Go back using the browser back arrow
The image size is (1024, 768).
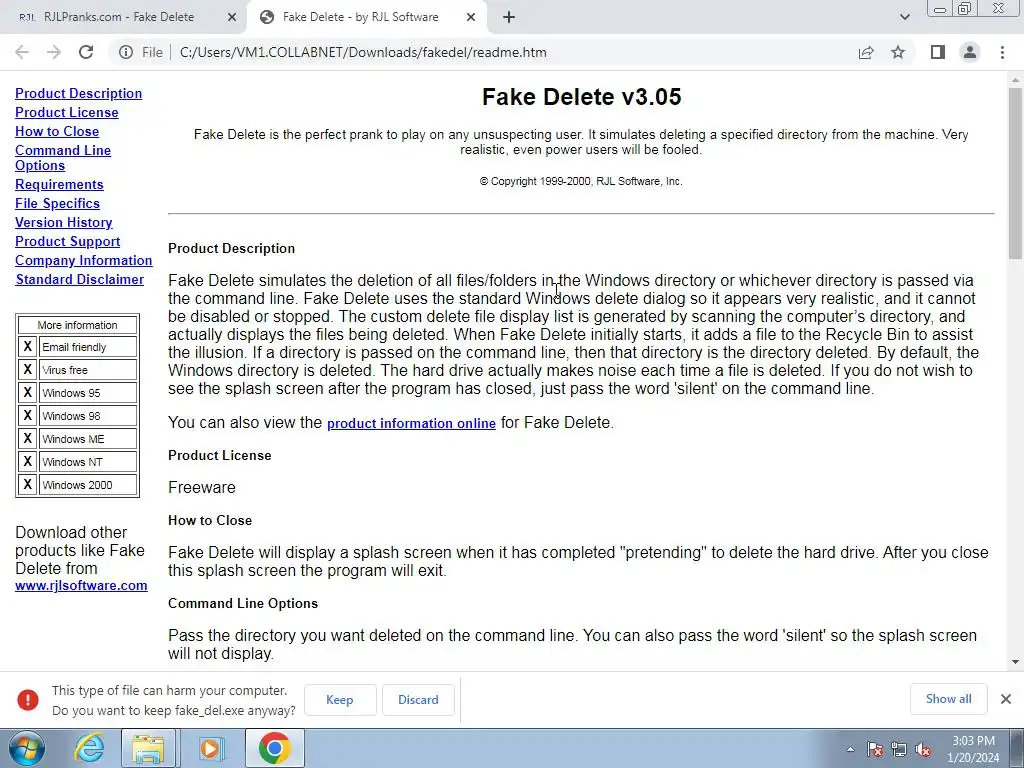22,52
